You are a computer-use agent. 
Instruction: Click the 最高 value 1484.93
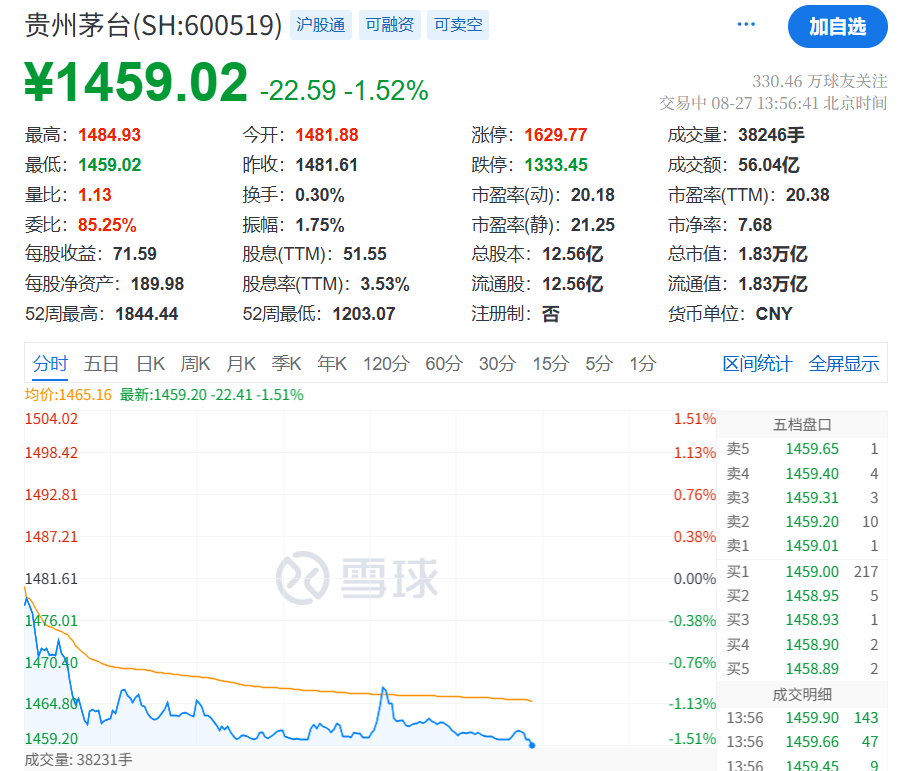click(x=110, y=135)
